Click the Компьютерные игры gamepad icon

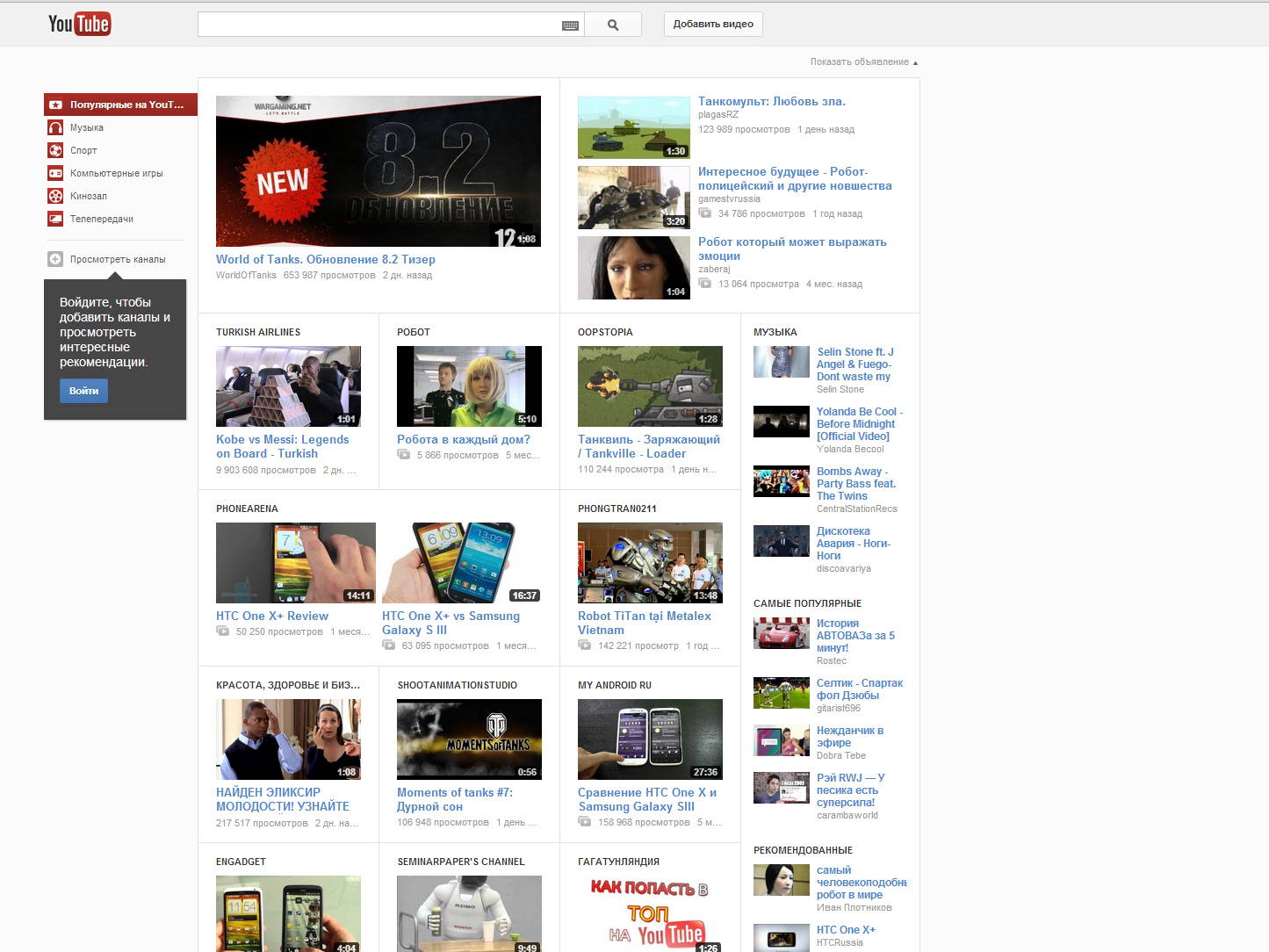pyautogui.click(x=55, y=173)
